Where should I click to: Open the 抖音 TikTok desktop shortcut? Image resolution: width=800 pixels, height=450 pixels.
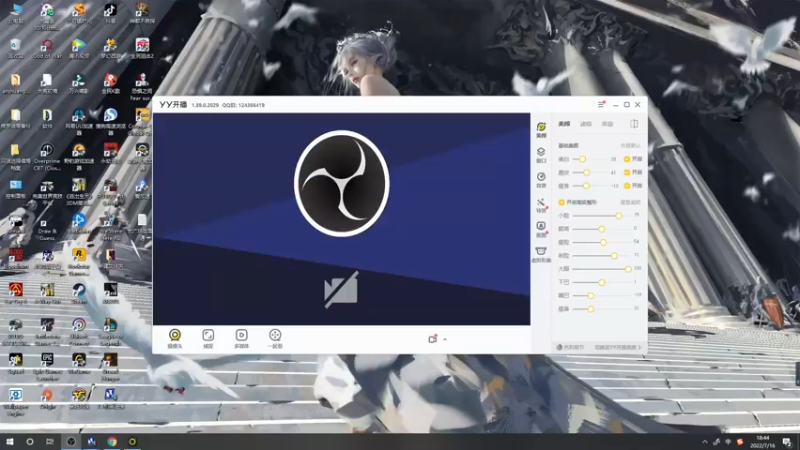tap(110, 14)
